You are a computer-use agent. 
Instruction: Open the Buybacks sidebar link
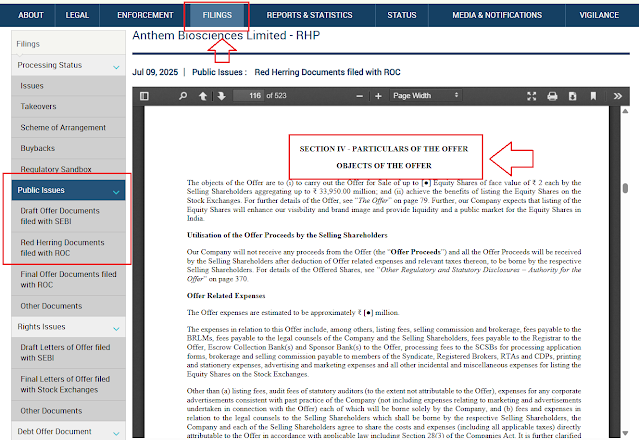pos(68,148)
